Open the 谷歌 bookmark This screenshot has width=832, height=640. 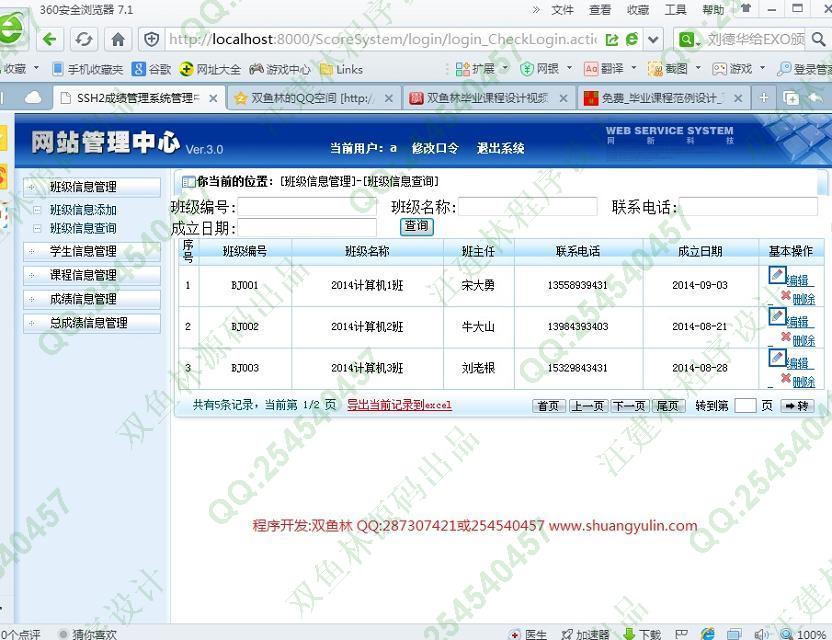pyautogui.click(x=152, y=69)
